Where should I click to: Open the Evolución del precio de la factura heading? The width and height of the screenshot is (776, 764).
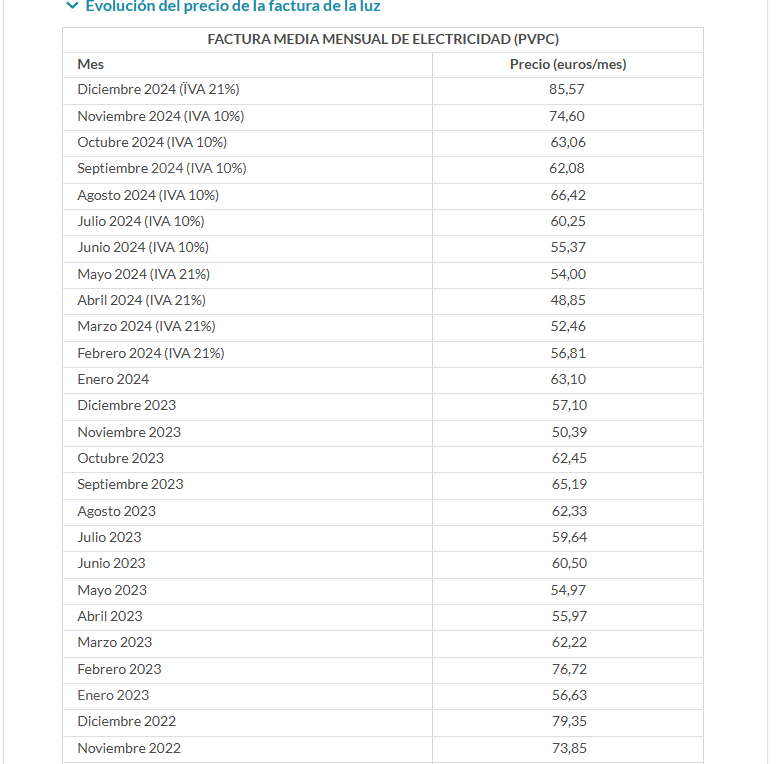233,6
